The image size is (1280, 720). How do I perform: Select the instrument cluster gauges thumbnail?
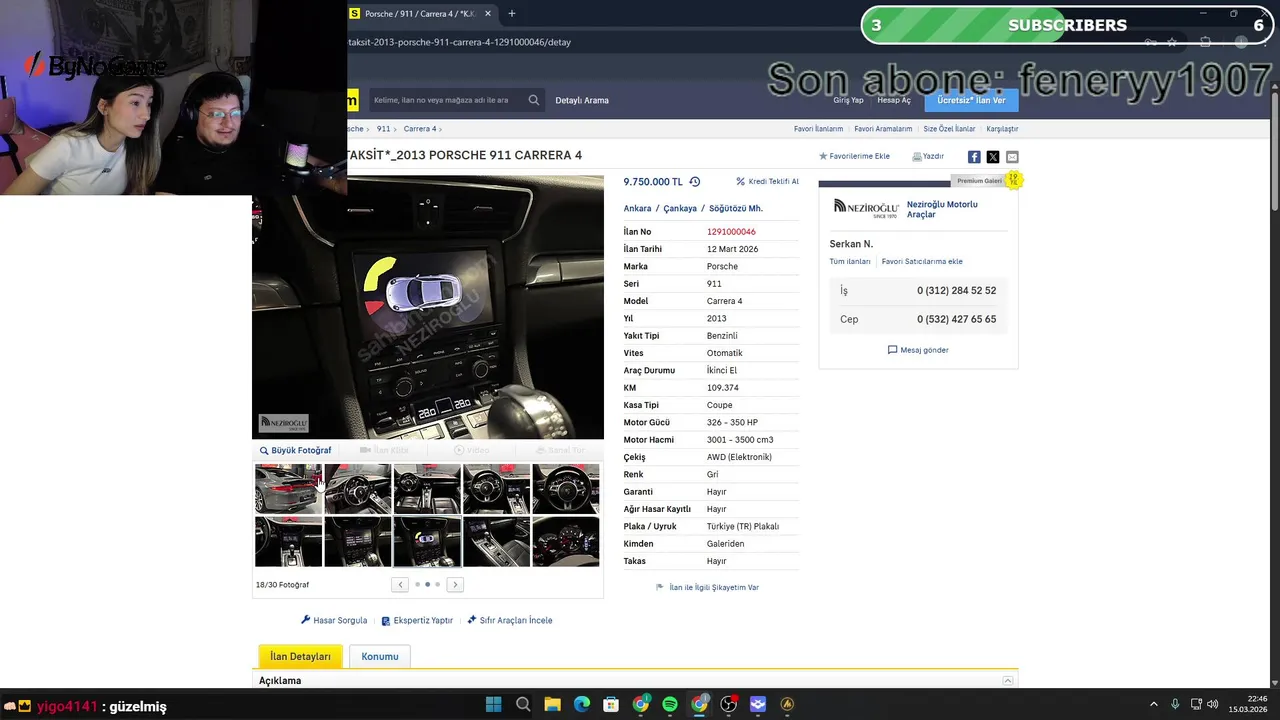[x=566, y=541]
